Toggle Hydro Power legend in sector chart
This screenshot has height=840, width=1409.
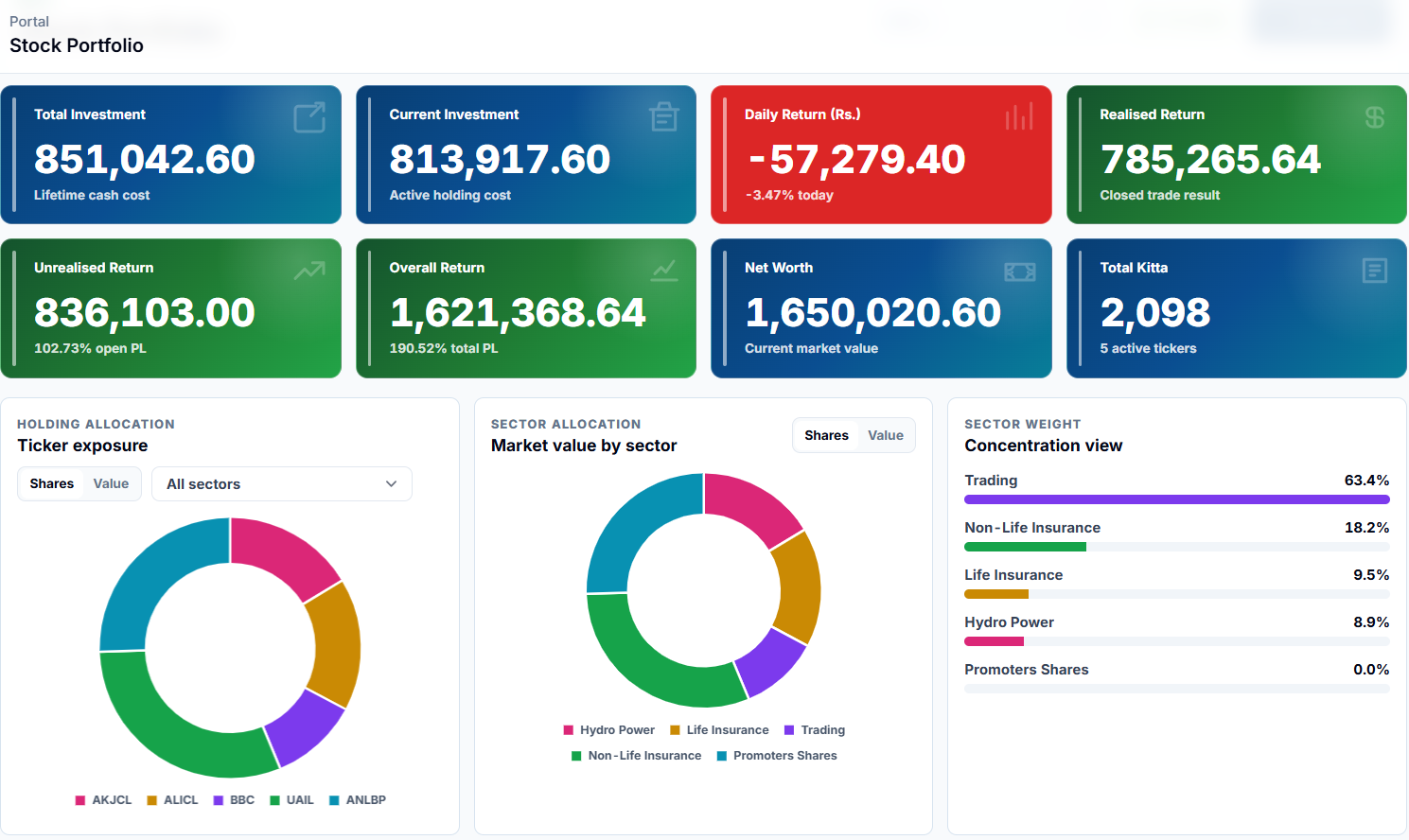tap(608, 730)
